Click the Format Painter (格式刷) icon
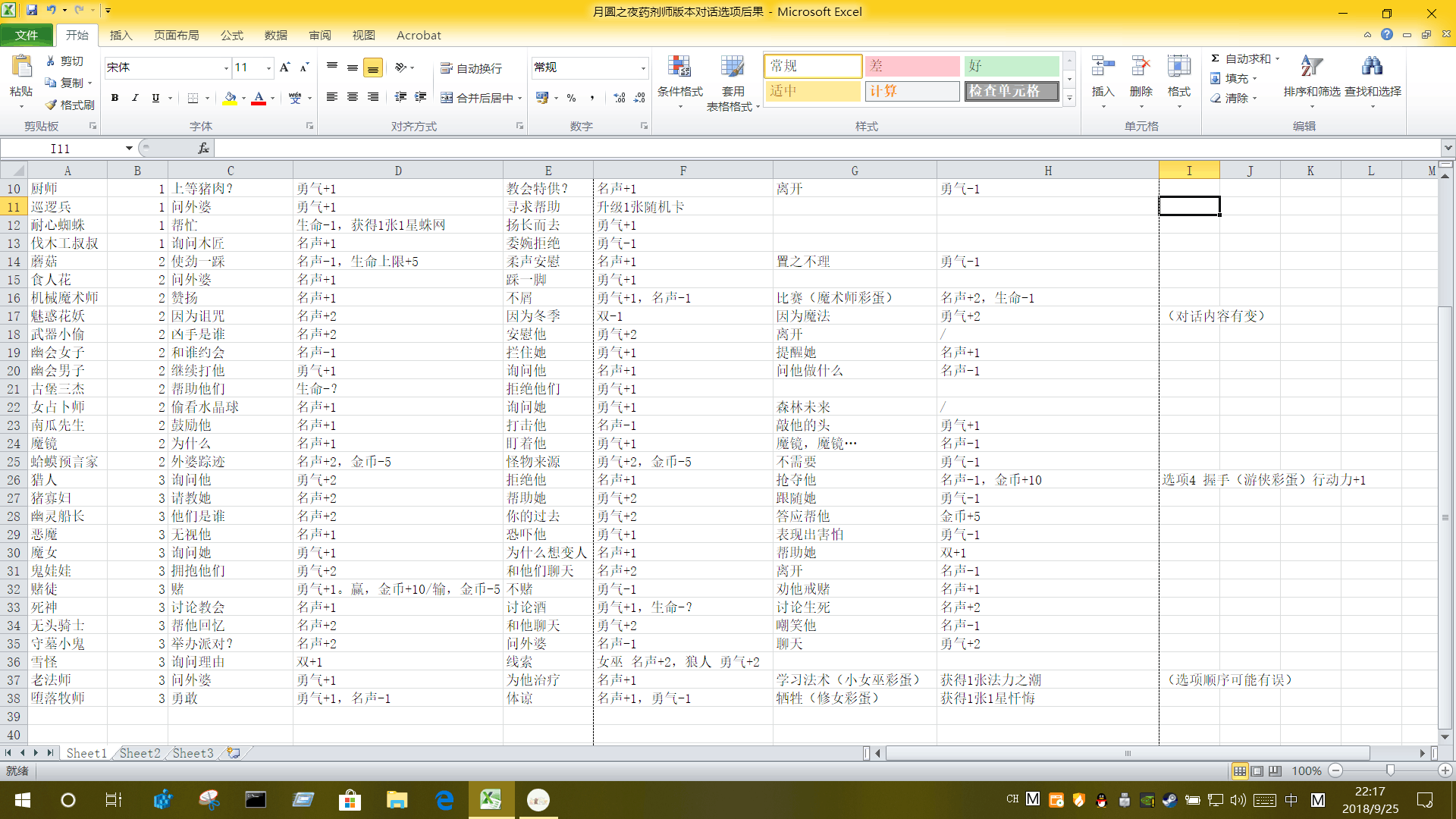Image resolution: width=1456 pixels, height=819 pixels. tap(51, 105)
